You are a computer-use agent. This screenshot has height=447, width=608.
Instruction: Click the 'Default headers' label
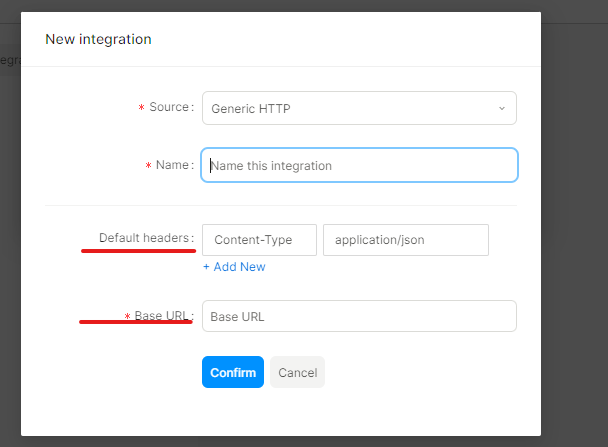145,238
